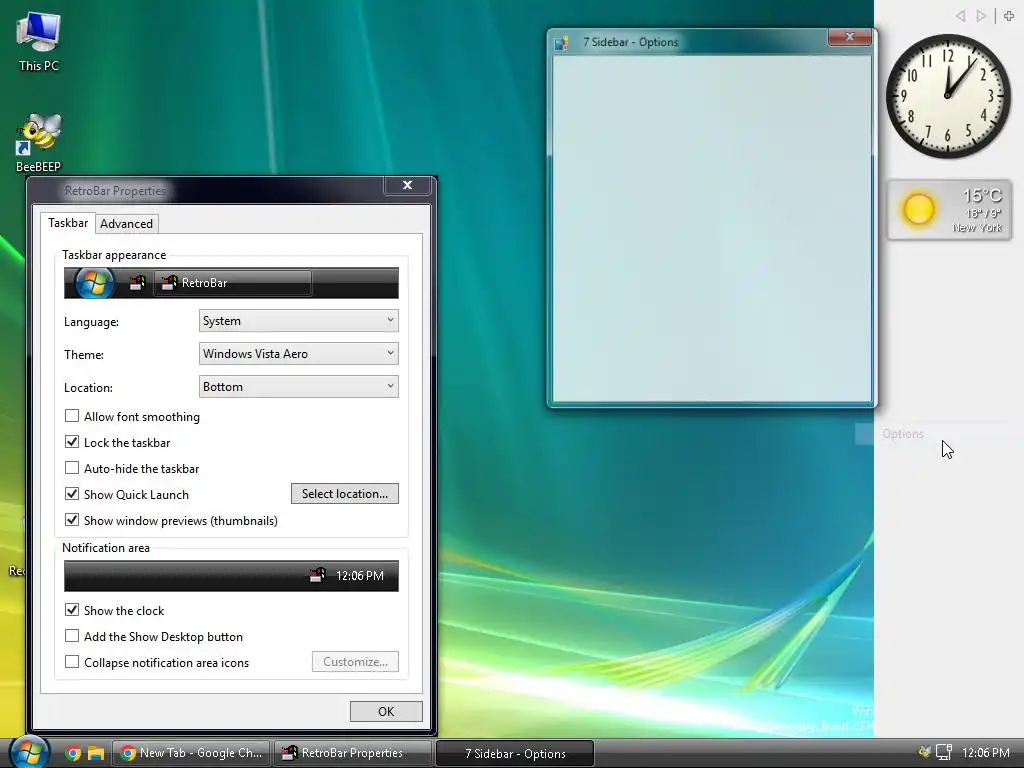1024x768 pixels.
Task: Click the network monitor tray icon
Action: (x=944, y=752)
